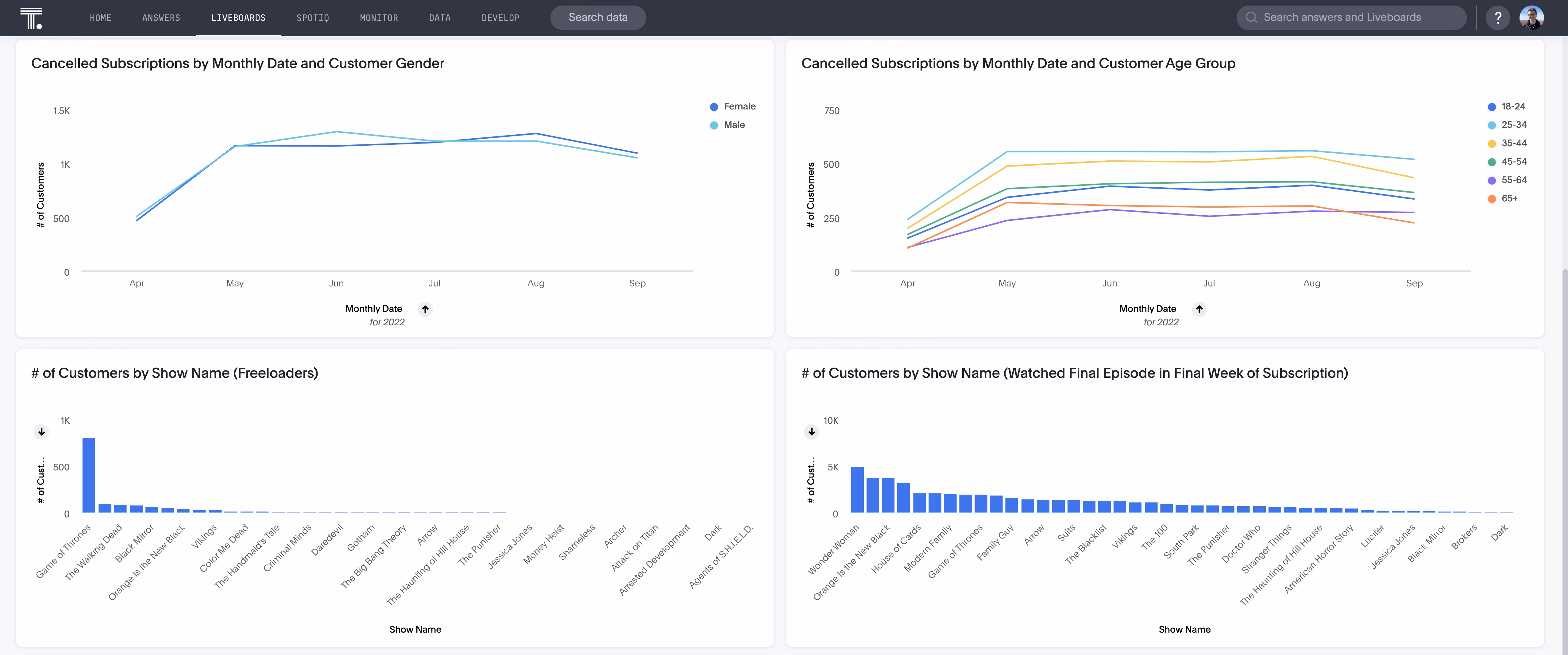Click the Search data button
The height and width of the screenshot is (655, 1568).
[x=598, y=18]
